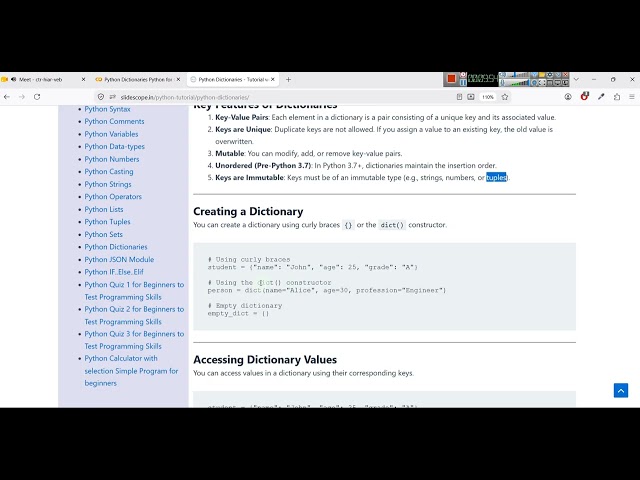Click the empty_dict = {} code line

(238, 313)
